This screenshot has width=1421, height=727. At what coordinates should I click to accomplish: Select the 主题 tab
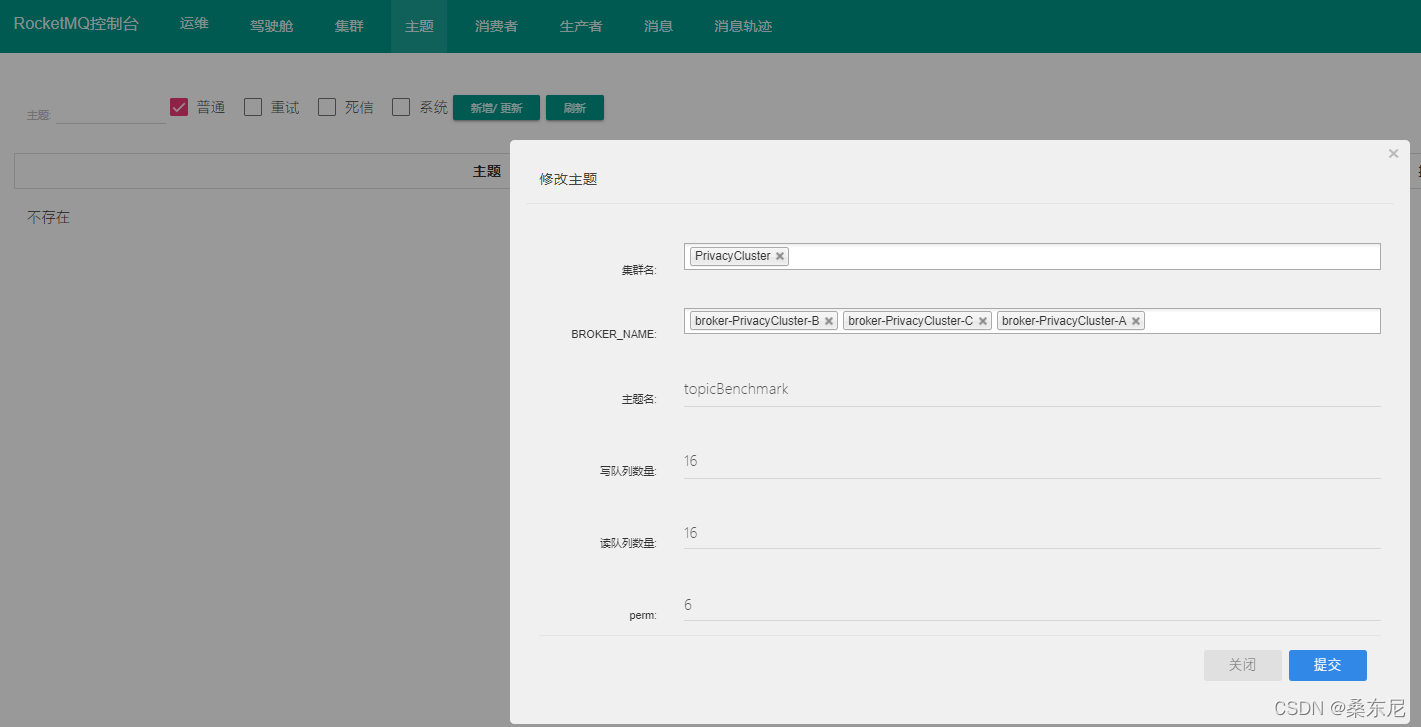(x=419, y=26)
